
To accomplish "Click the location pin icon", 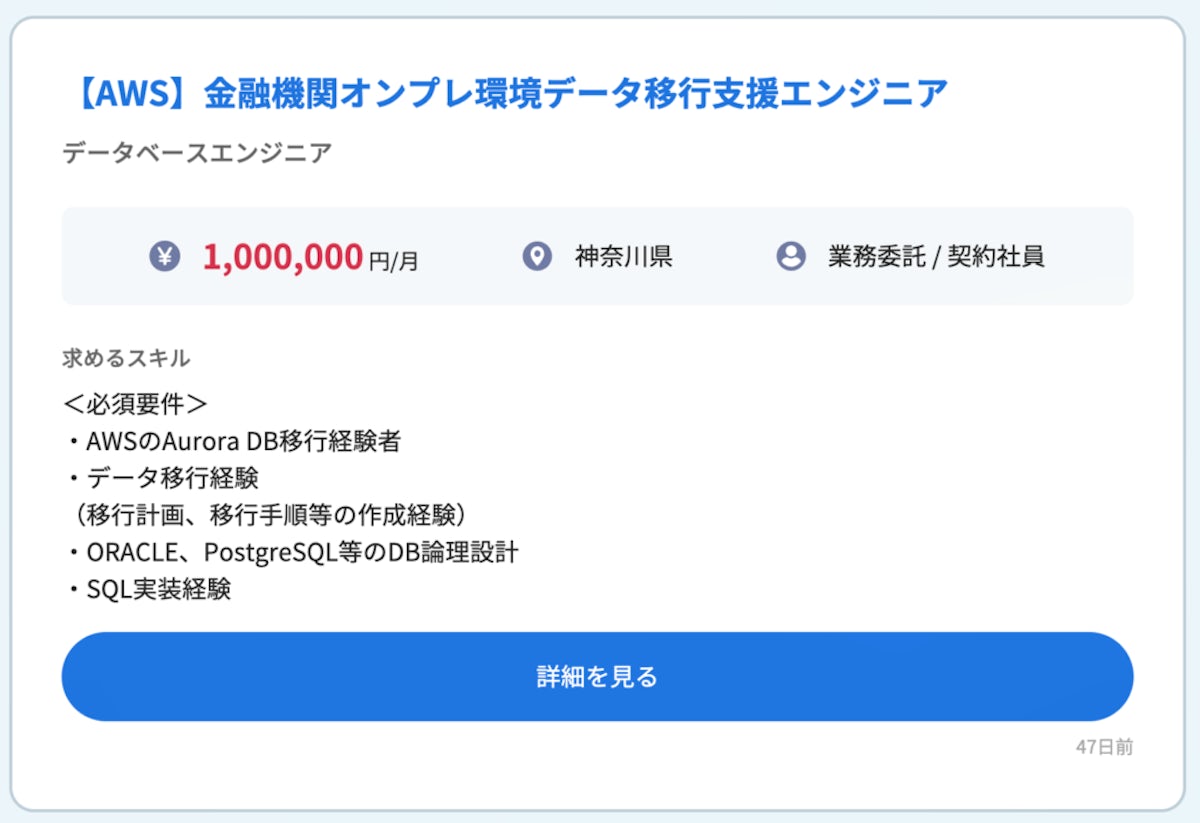I will coord(537,256).
